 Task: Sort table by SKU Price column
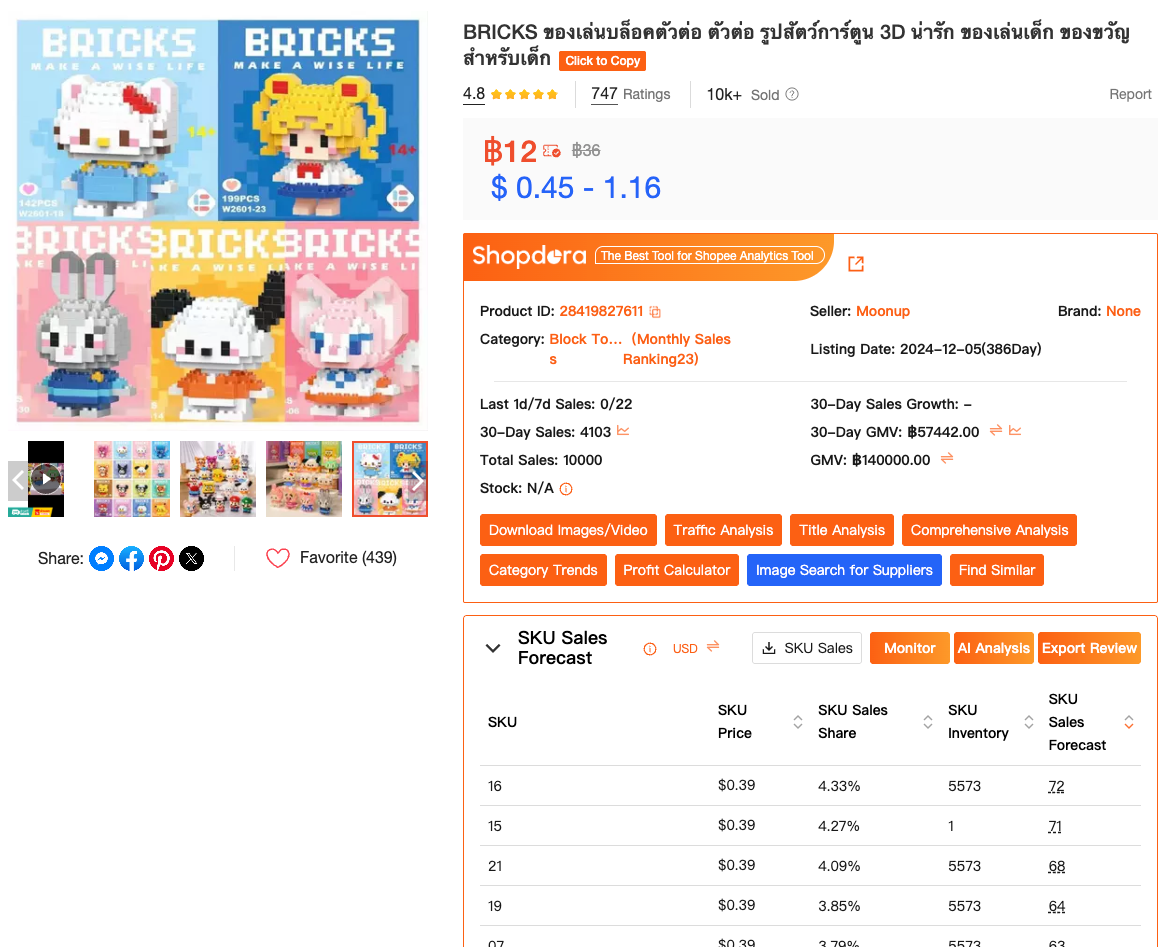pos(798,722)
